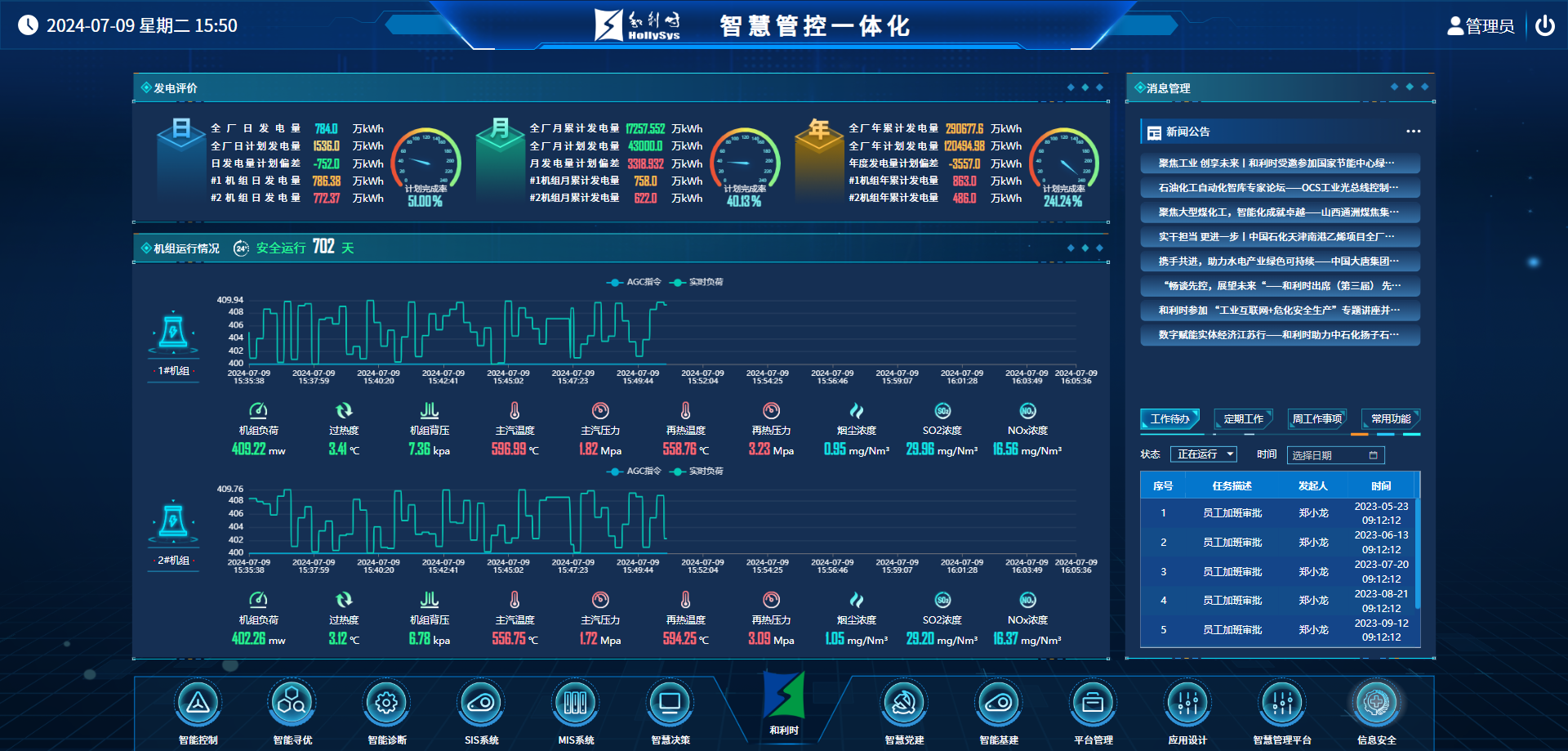Open the 选择日期 date picker

(x=1334, y=455)
